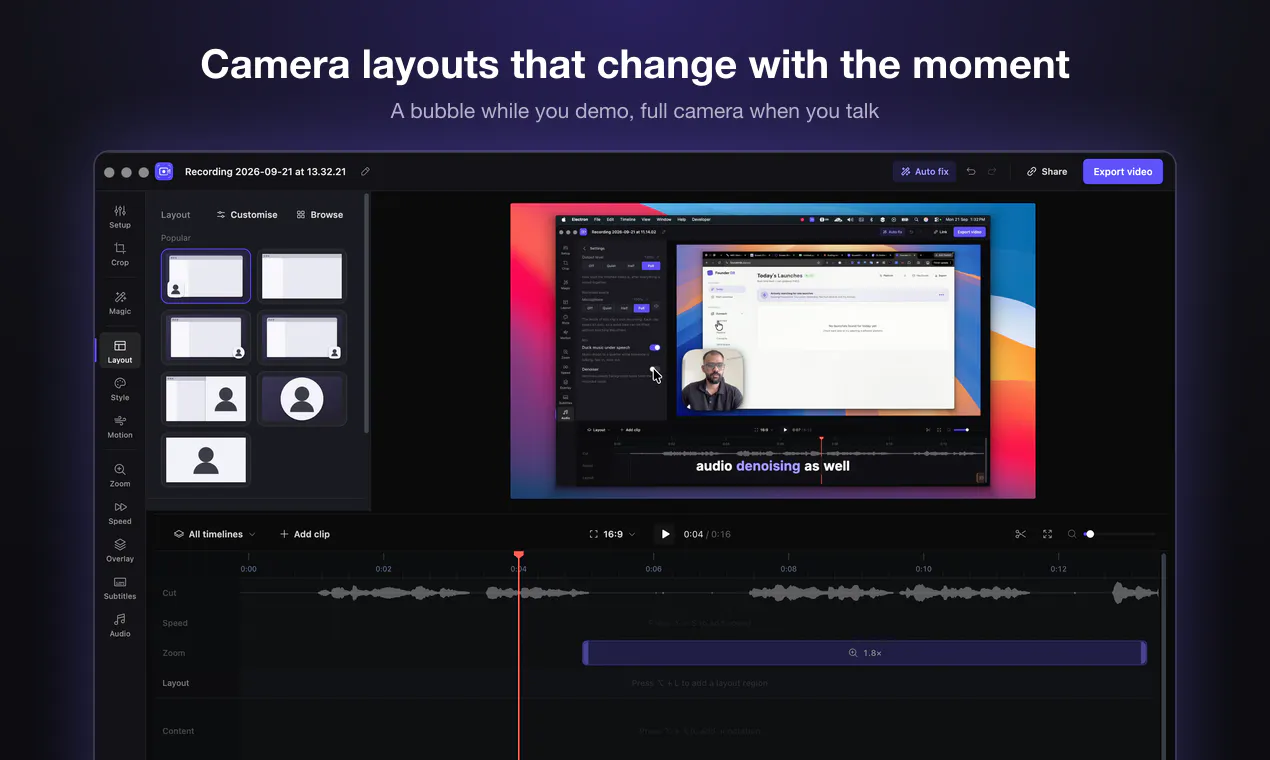Click the "0:04 / 0:16" time readout
Viewport: 1270px width, 760px height.
tap(707, 534)
